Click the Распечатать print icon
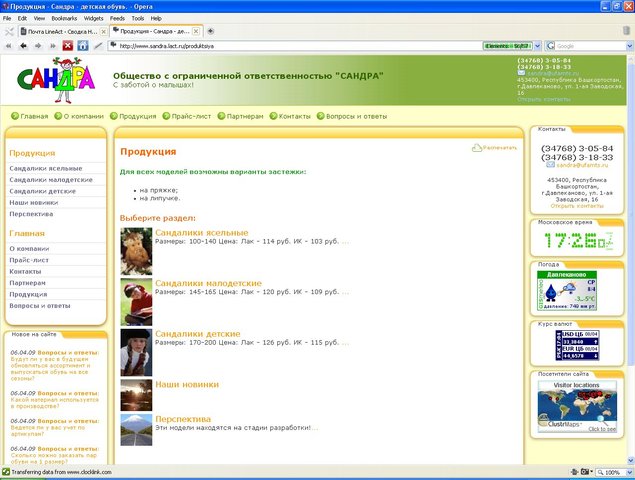Viewport: 635px width, 480px height. 477,148
